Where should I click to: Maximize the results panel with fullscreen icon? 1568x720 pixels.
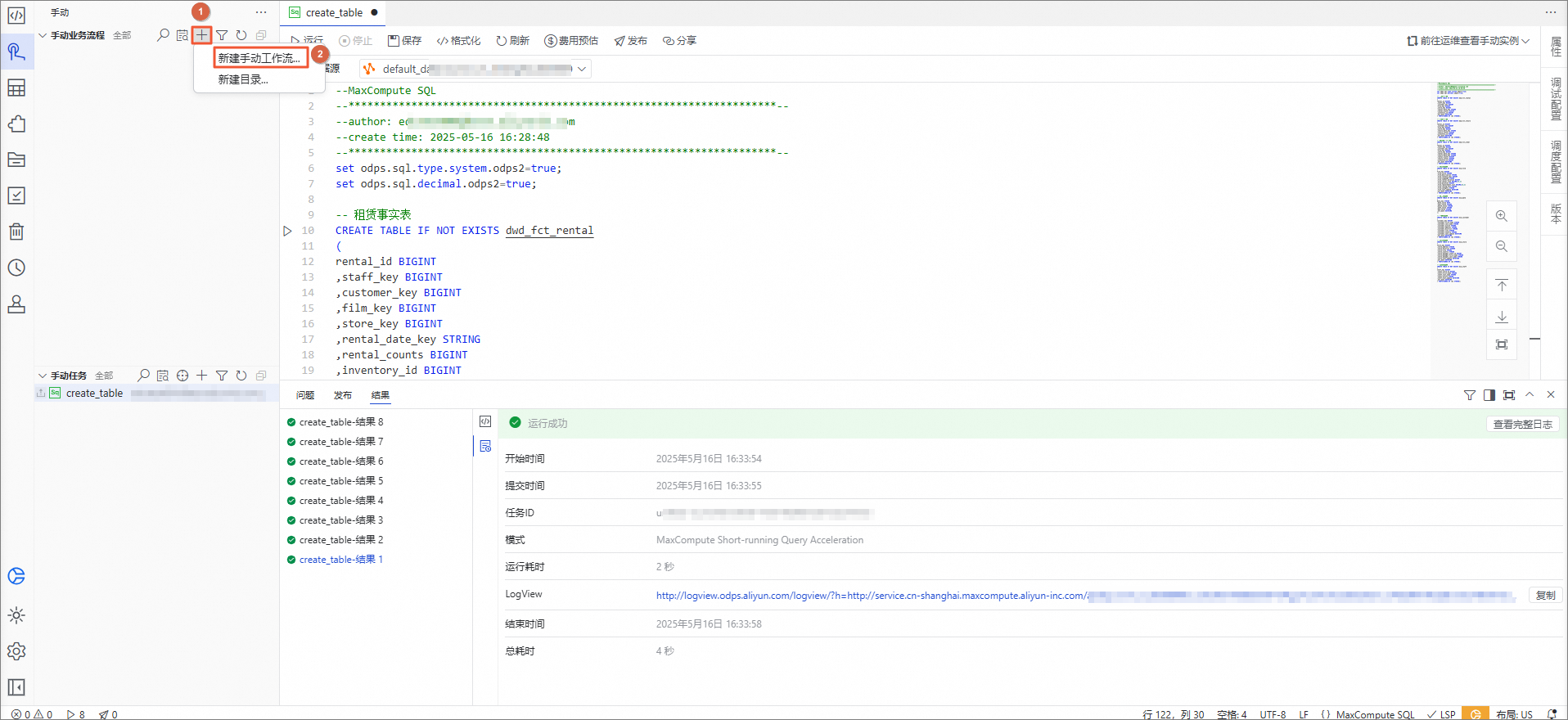[1509, 395]
